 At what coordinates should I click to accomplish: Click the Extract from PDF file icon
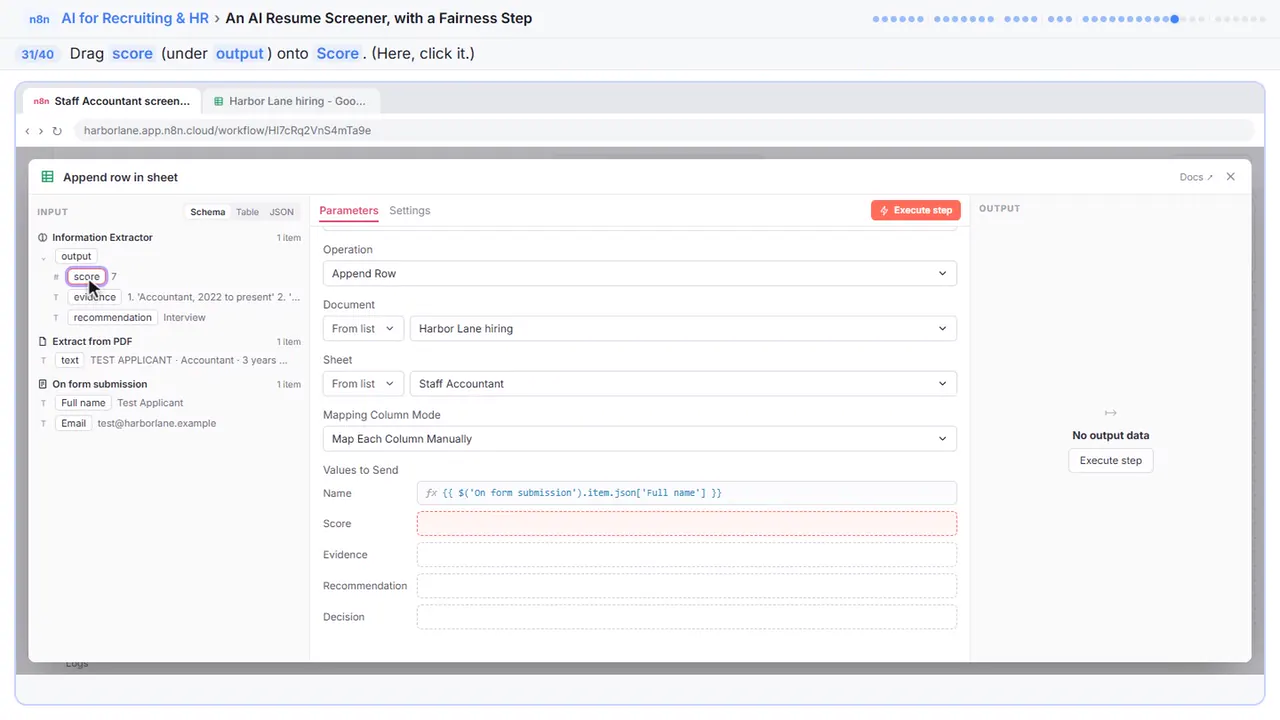tap(42, 342)
